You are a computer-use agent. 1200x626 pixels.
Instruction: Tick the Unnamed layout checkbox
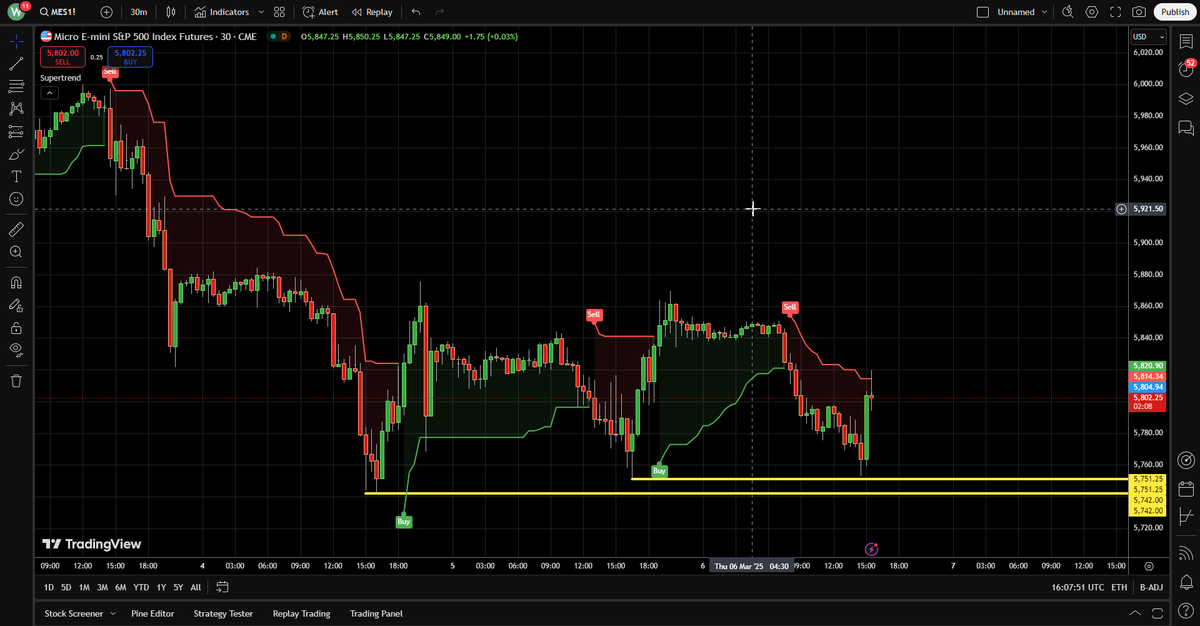(x=984, y=11)
